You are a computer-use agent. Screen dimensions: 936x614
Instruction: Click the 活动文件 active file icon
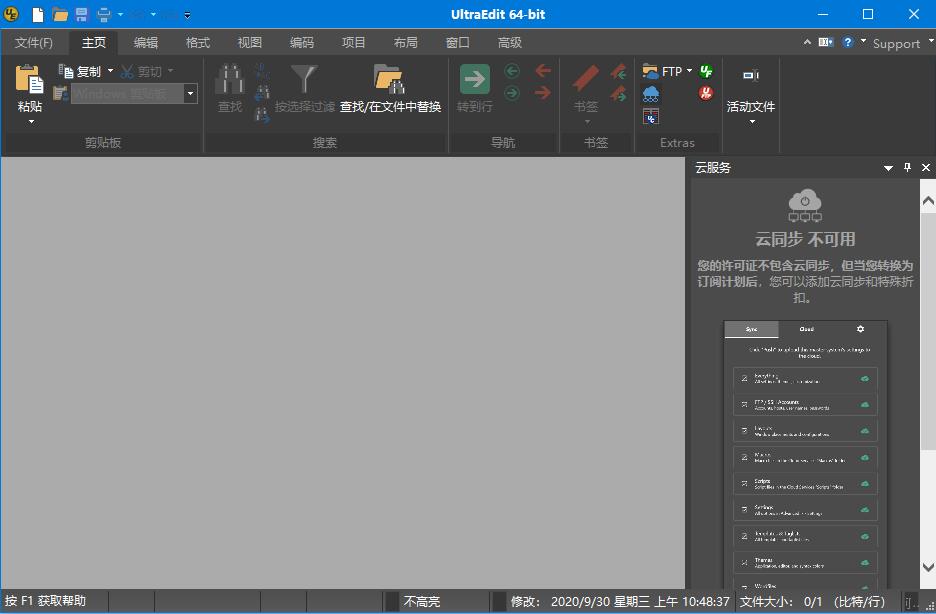pos(751,76)
